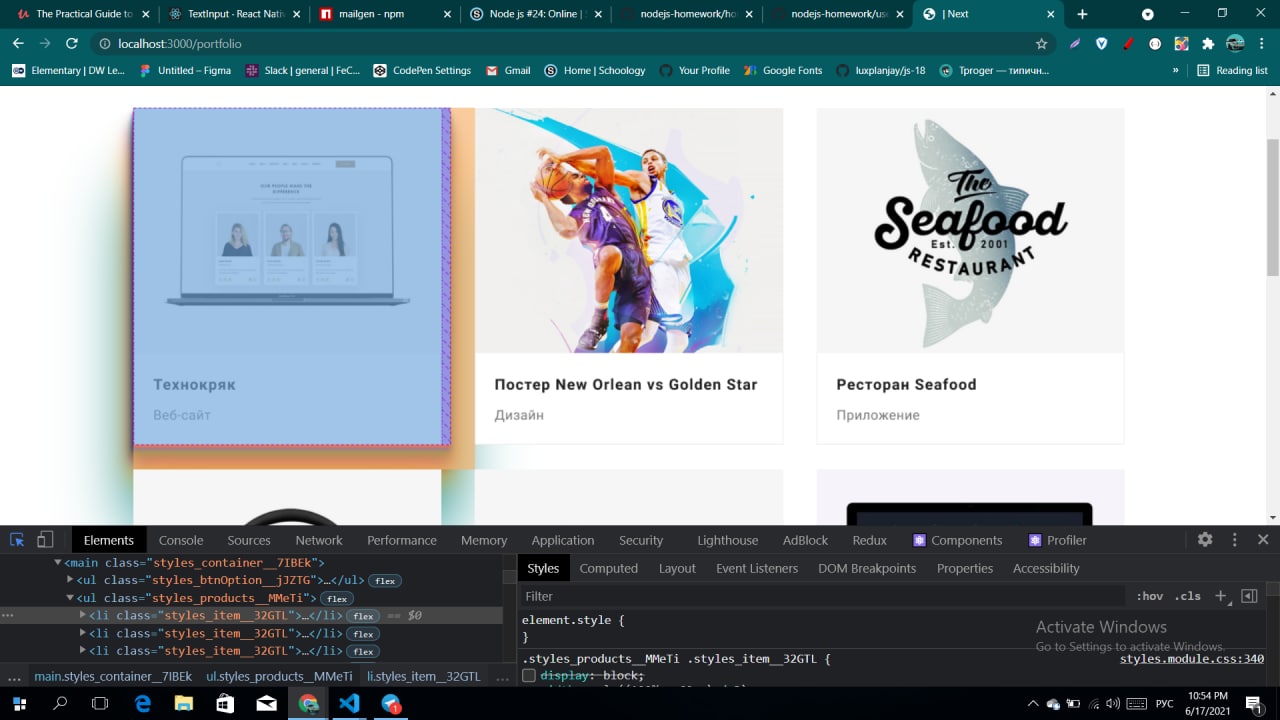This screenshot has width=1280, height=720.
Task: Focus the styles Filter input
Action: 824,596
